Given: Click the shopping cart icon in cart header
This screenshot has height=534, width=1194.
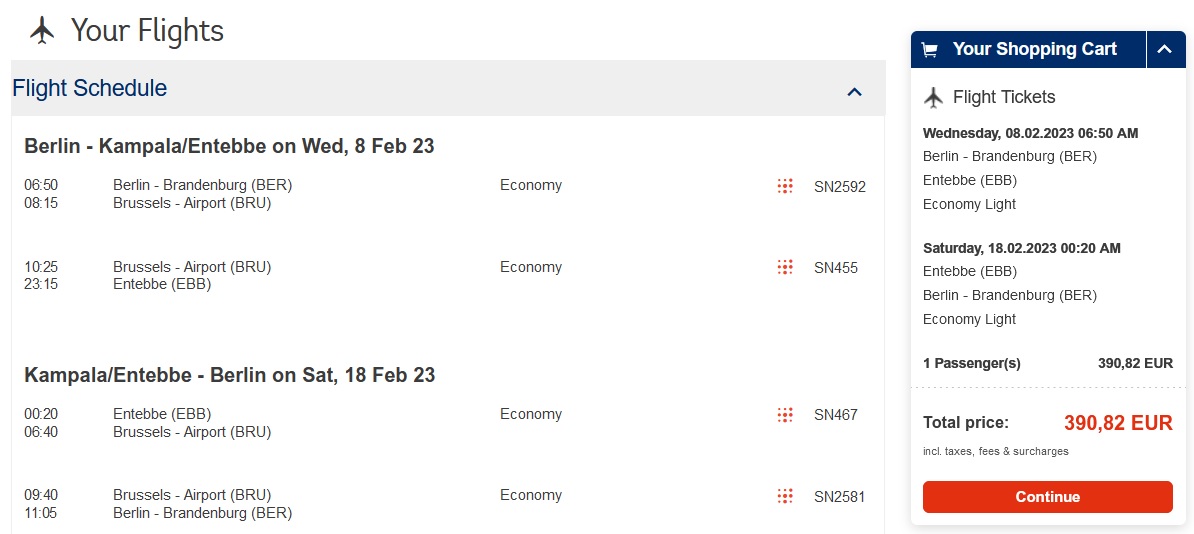Looking at the screenshot, I should [x=929, y=50].
